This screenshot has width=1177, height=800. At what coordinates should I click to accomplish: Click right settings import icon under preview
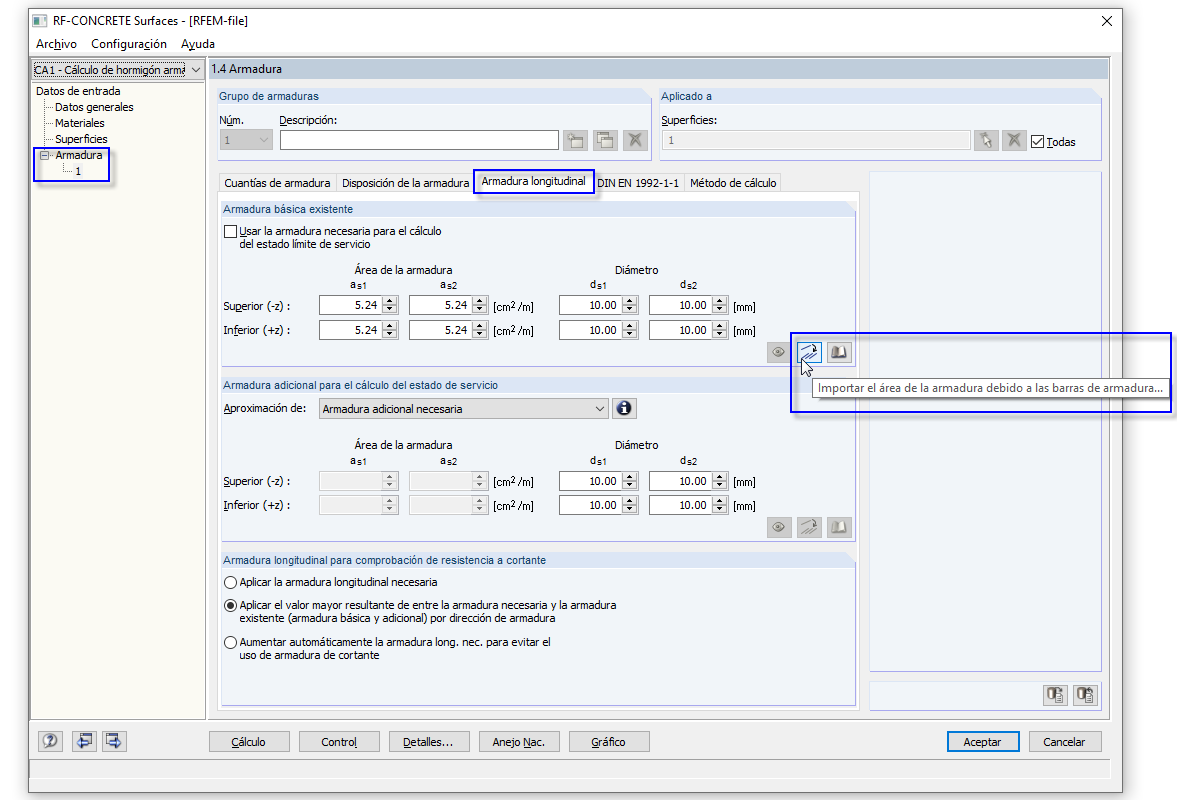pos(1085,695)
